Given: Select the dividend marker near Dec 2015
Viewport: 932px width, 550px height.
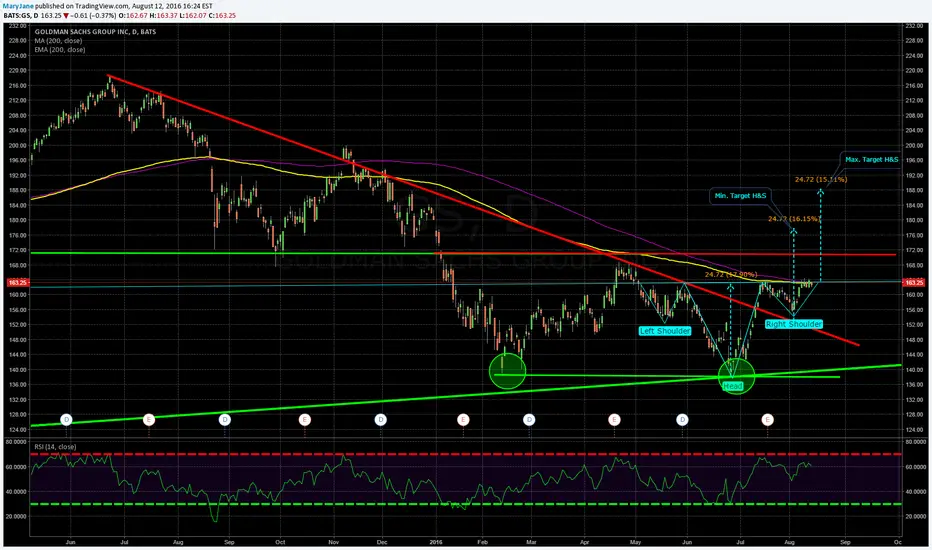Looking at the screenshot, I should click(x=380, y=420).
